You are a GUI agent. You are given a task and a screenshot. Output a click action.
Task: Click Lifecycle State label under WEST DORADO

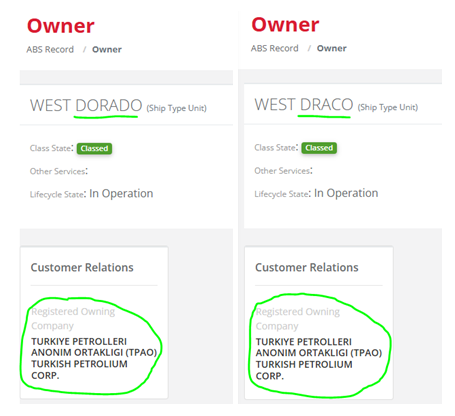(x=58, y=194)
